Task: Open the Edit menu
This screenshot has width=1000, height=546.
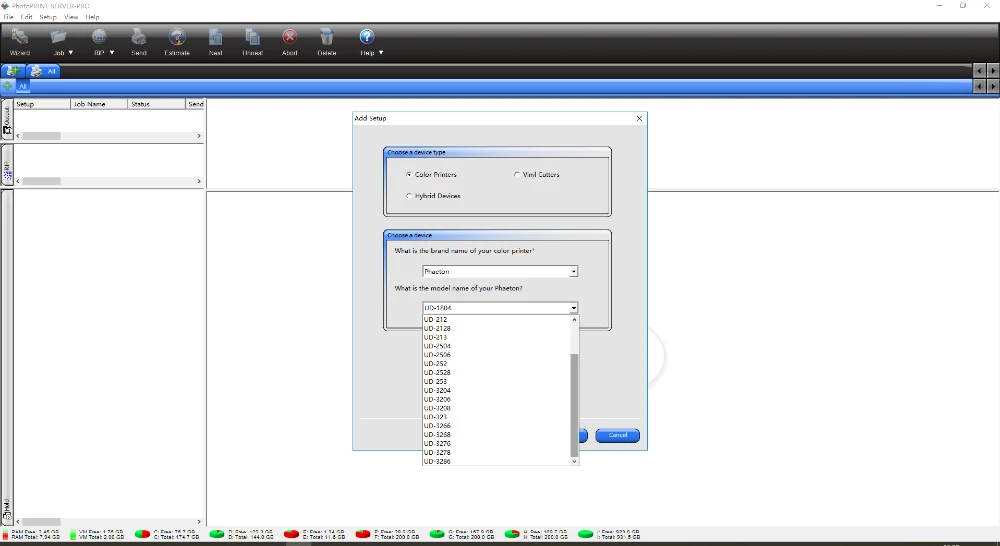Action: (x=26, y=17)
